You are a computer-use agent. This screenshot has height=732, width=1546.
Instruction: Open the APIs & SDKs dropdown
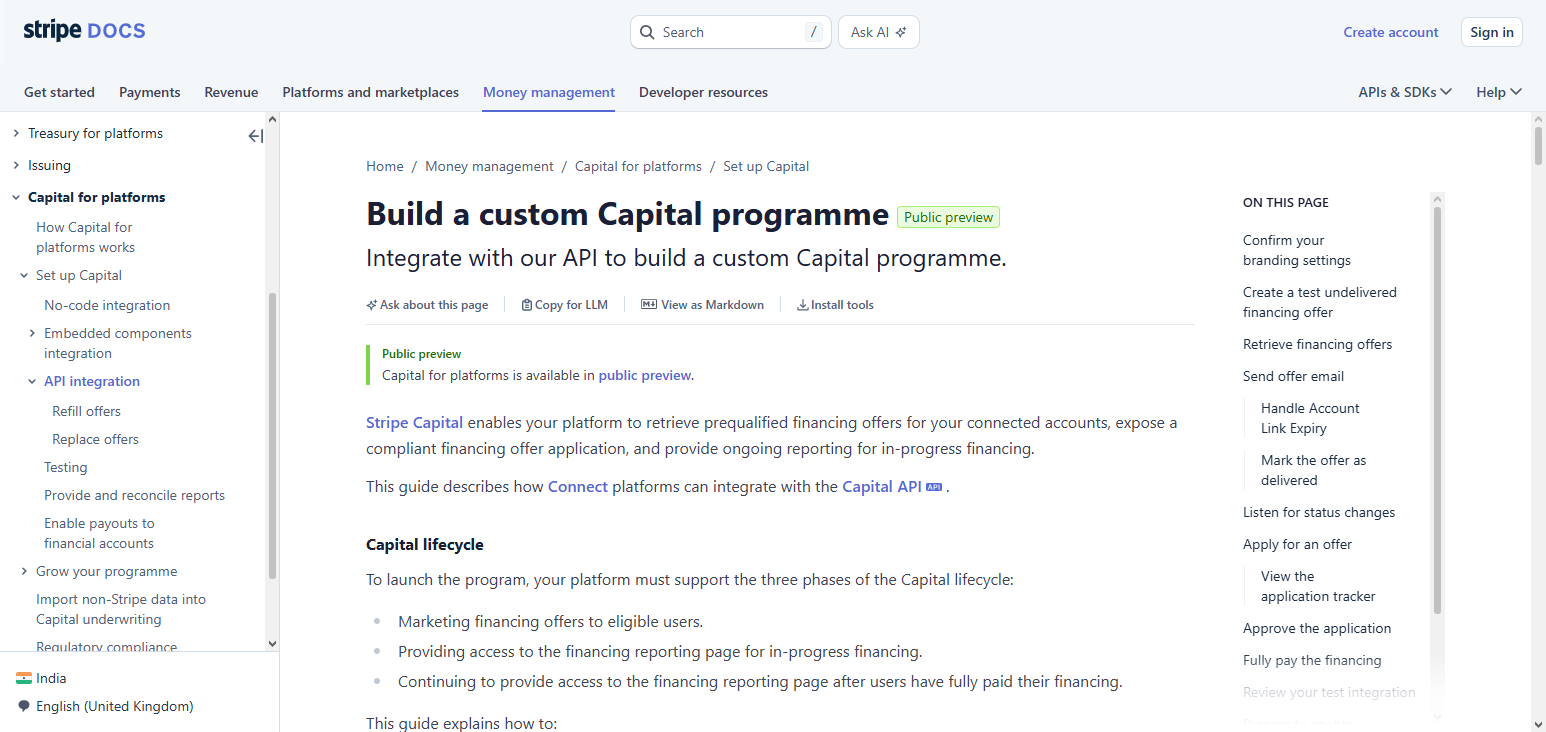click(x=1405, y=92)
